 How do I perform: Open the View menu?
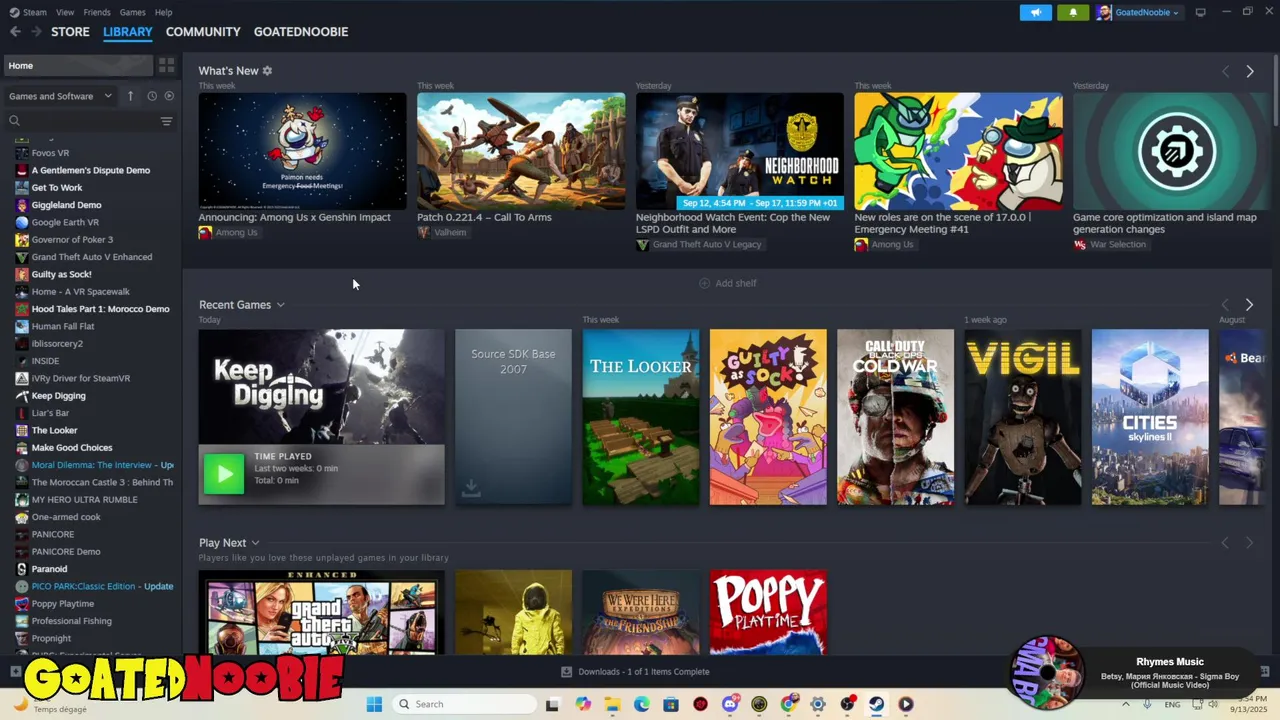65,12
